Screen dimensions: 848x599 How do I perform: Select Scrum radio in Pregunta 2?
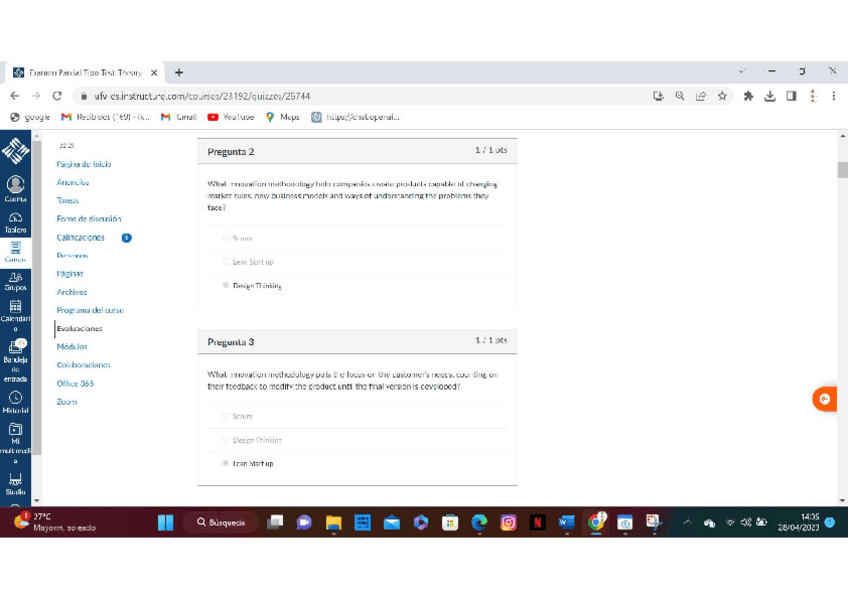tap(226, 238)
